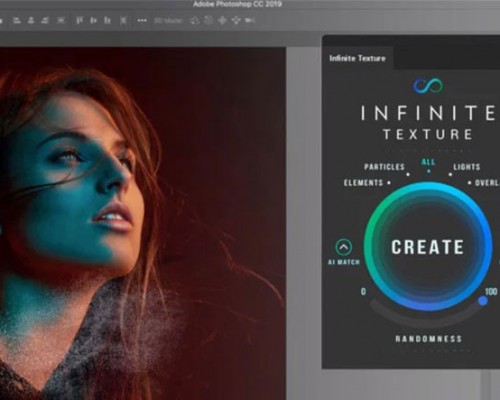Click the TEXTURE heading below INFINITE
The image size is (500, 400).
click(x=428, y=134)
